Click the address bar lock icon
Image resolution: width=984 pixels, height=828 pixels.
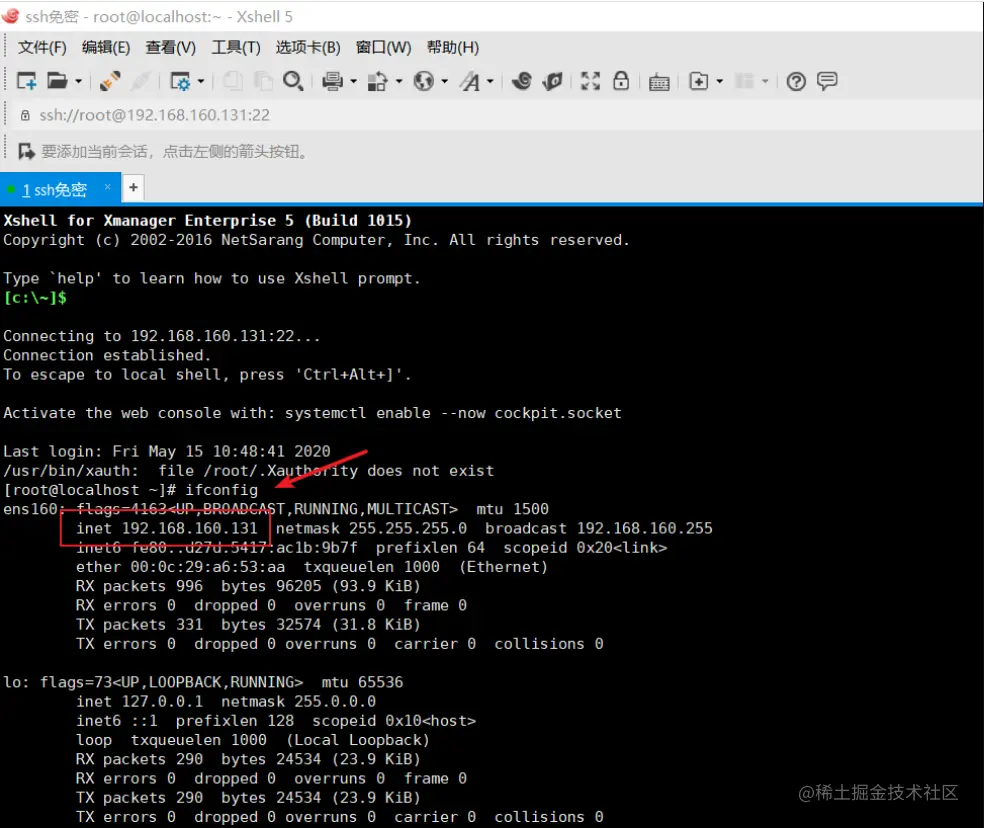(25, 115)
